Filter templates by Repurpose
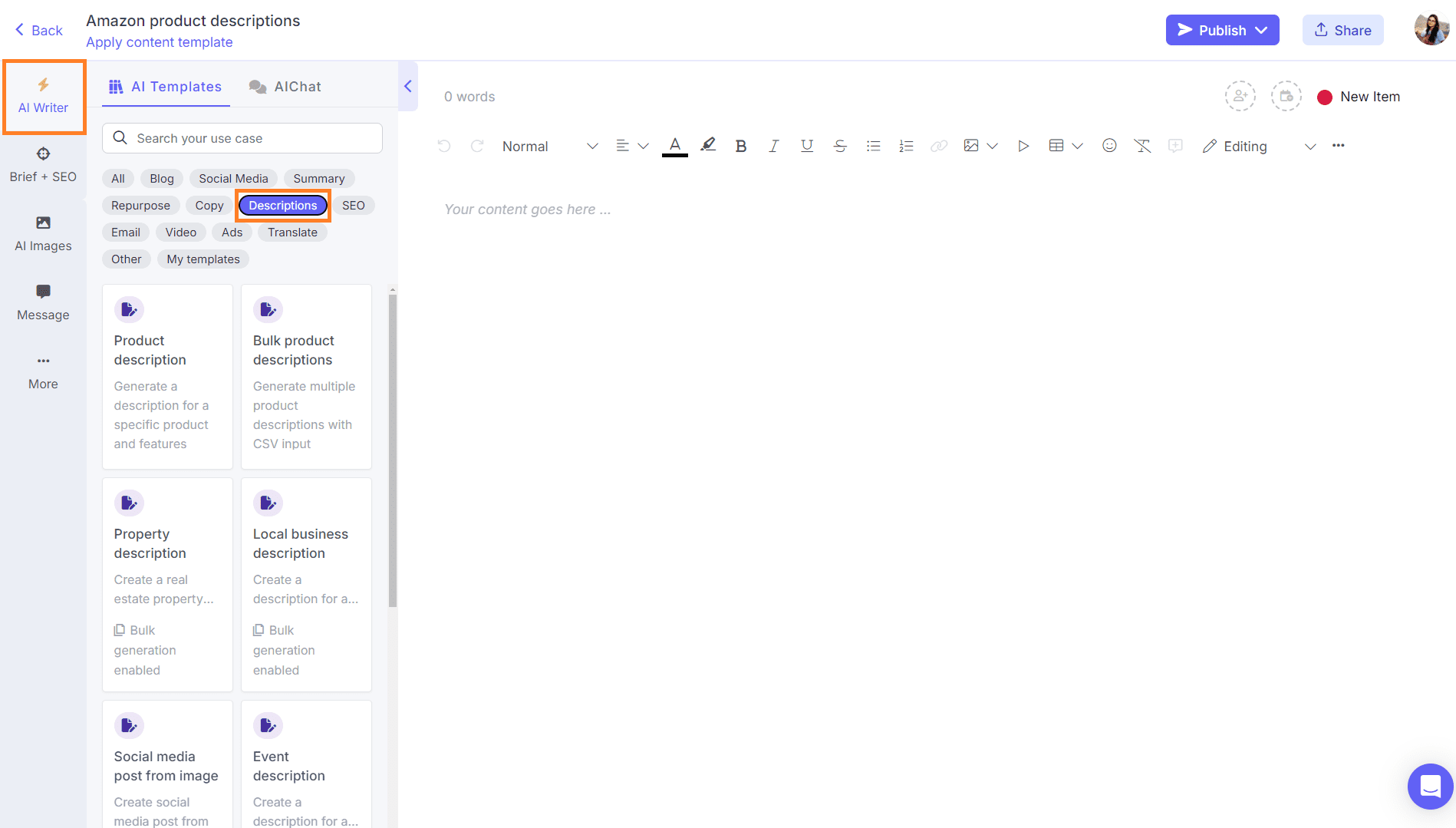The height and width of the screenshot is (828, 1456). (x=140, y=205)
